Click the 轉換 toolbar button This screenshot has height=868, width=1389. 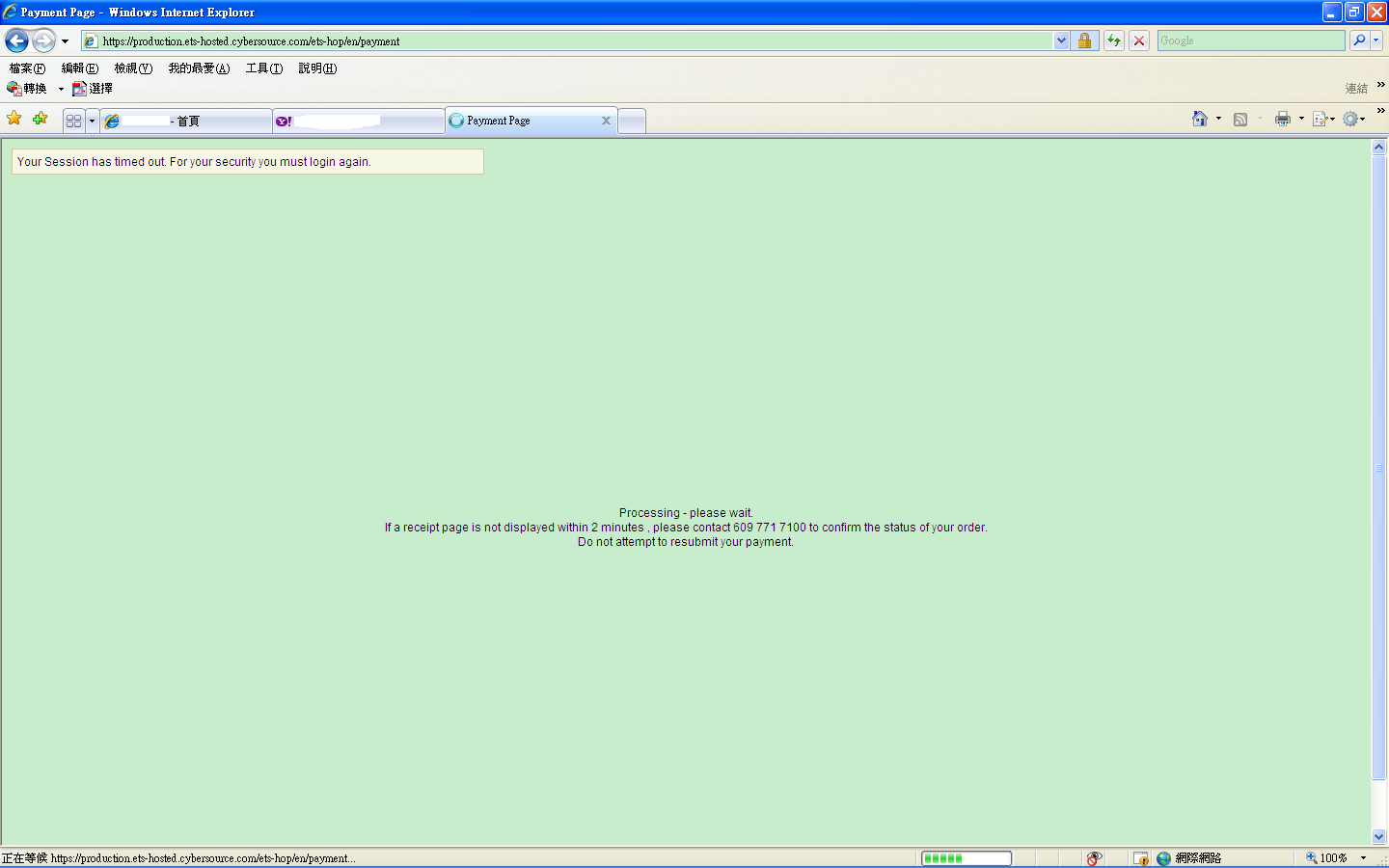coord(27,89)
